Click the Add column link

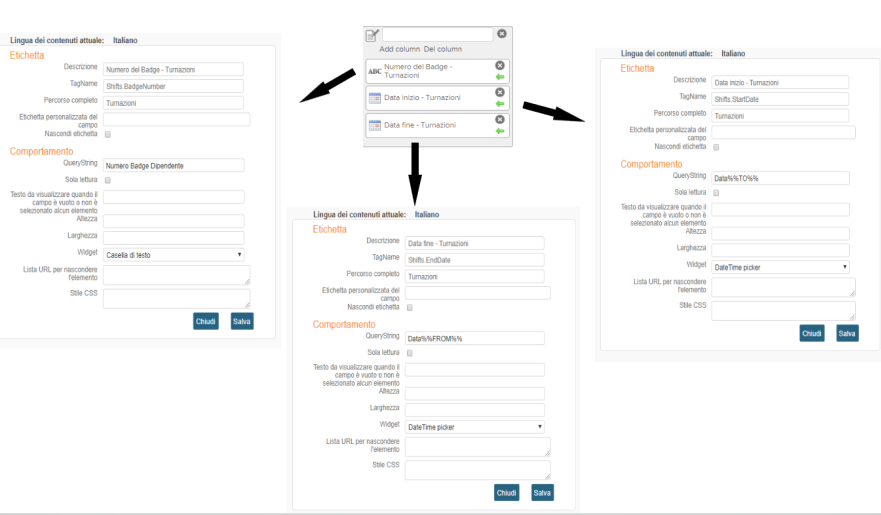399,49
